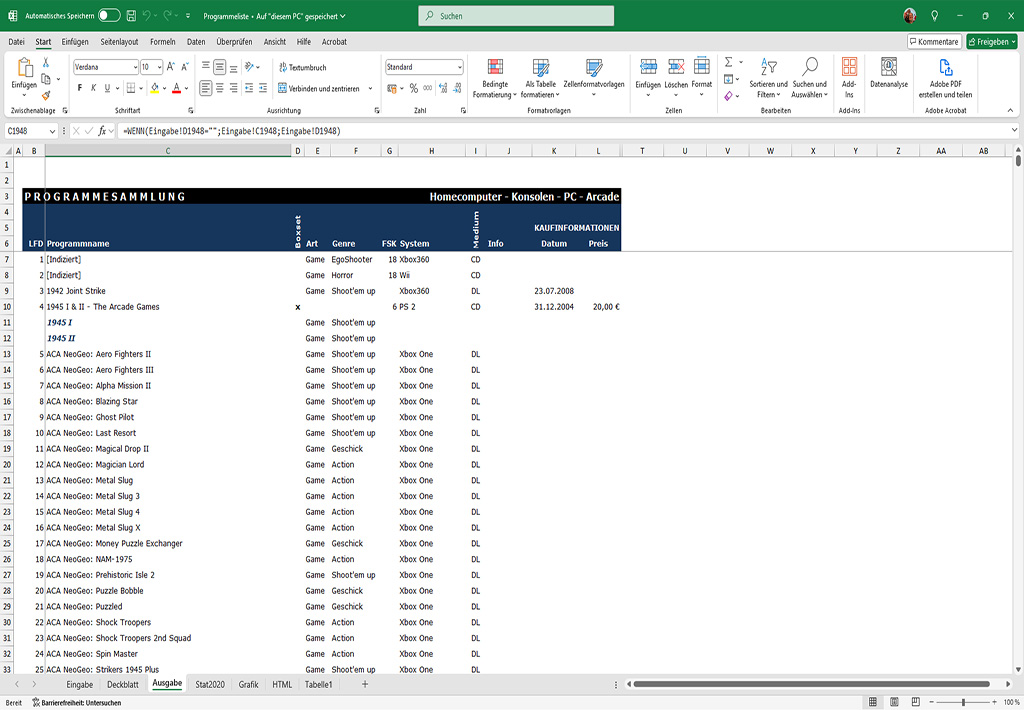This screenshot has height=710, width=1024.
Task: Expand the Standard number format dropdown
Action: [x=459, y=67]
